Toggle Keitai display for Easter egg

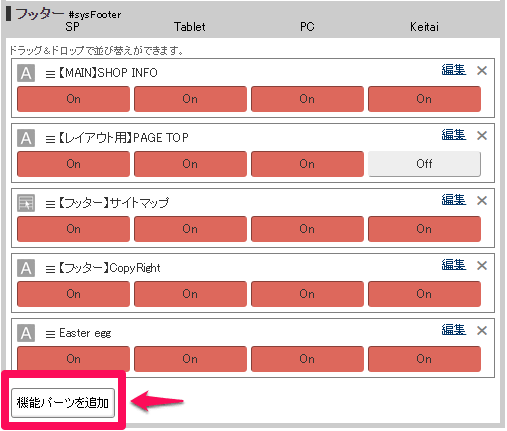point(424,359)
